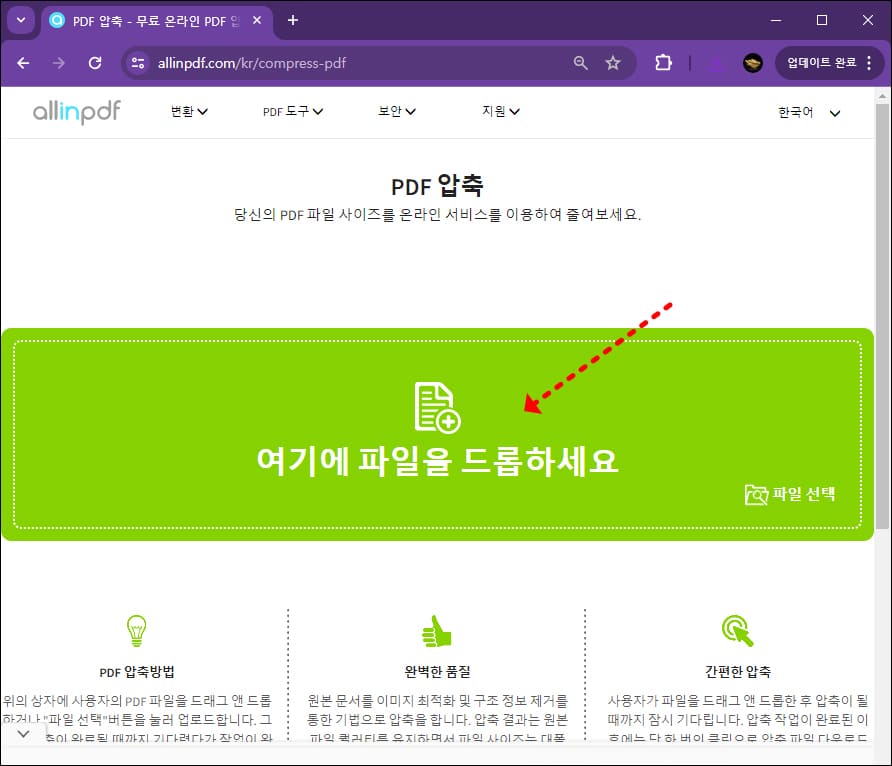The image size is (892, 766).
Task: Open a new tab with the plus button
Action: point(290,20)
